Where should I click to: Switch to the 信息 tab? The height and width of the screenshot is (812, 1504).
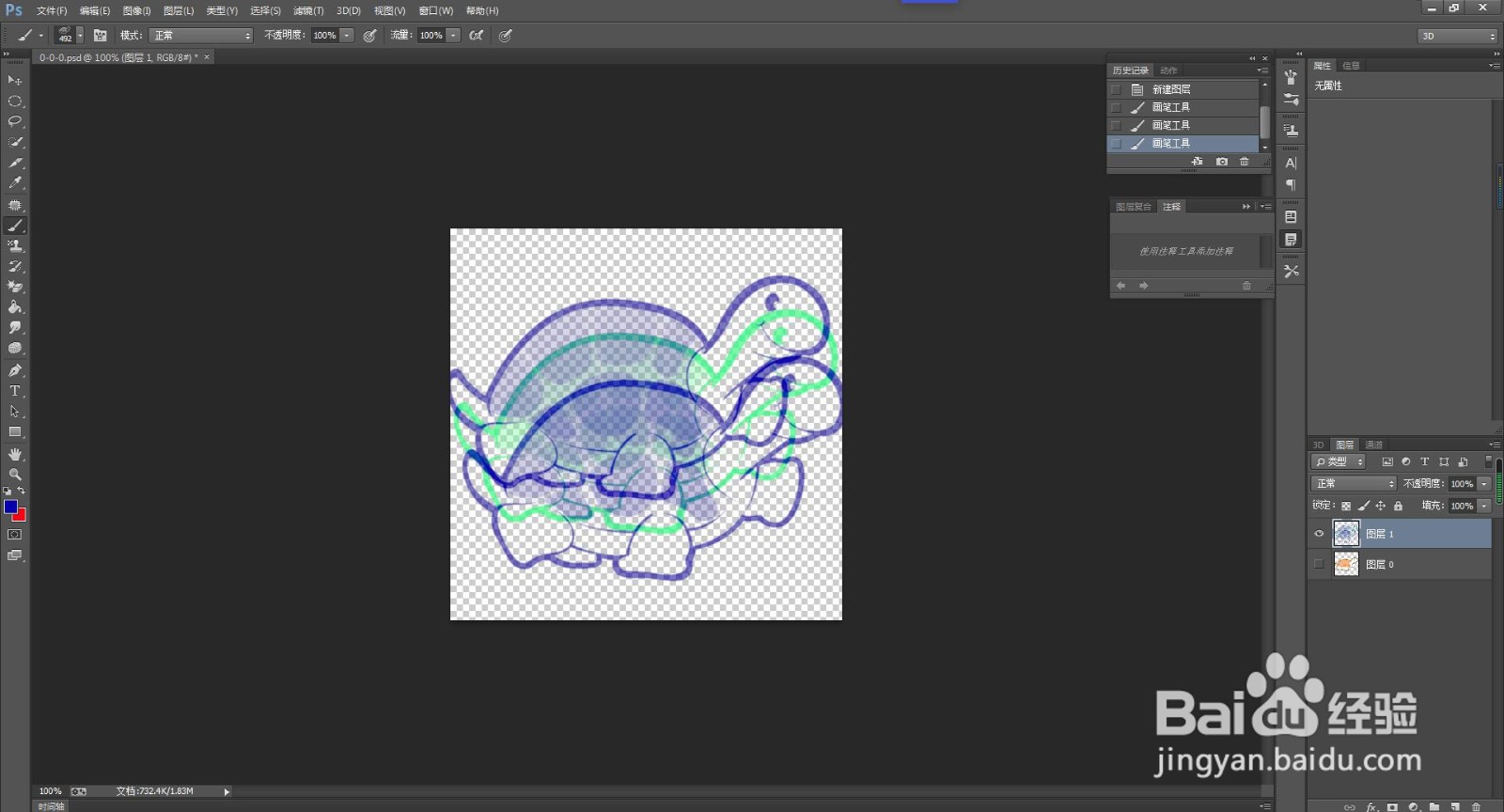point(1351,66)
